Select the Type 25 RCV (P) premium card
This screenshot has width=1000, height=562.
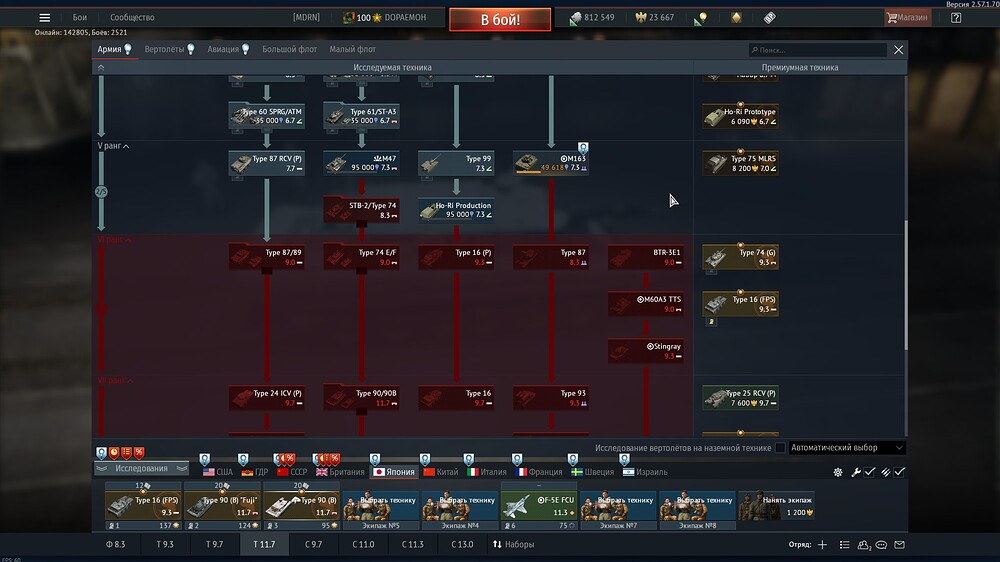[740, 398]
